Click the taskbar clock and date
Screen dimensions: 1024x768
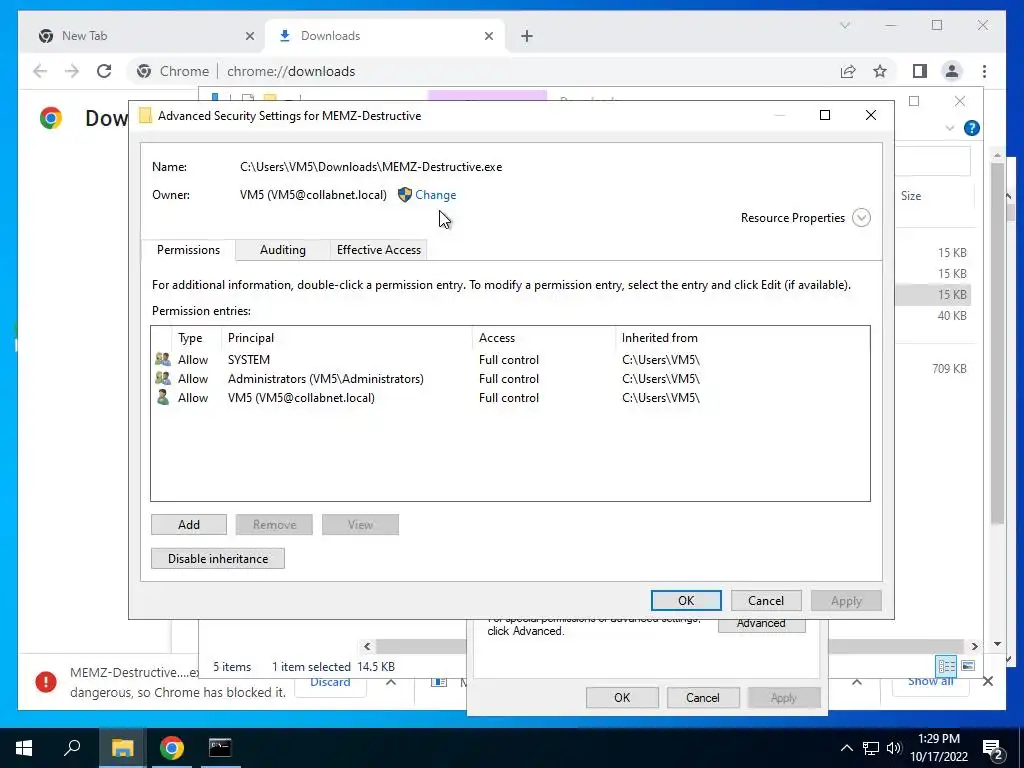coord(938,748)
